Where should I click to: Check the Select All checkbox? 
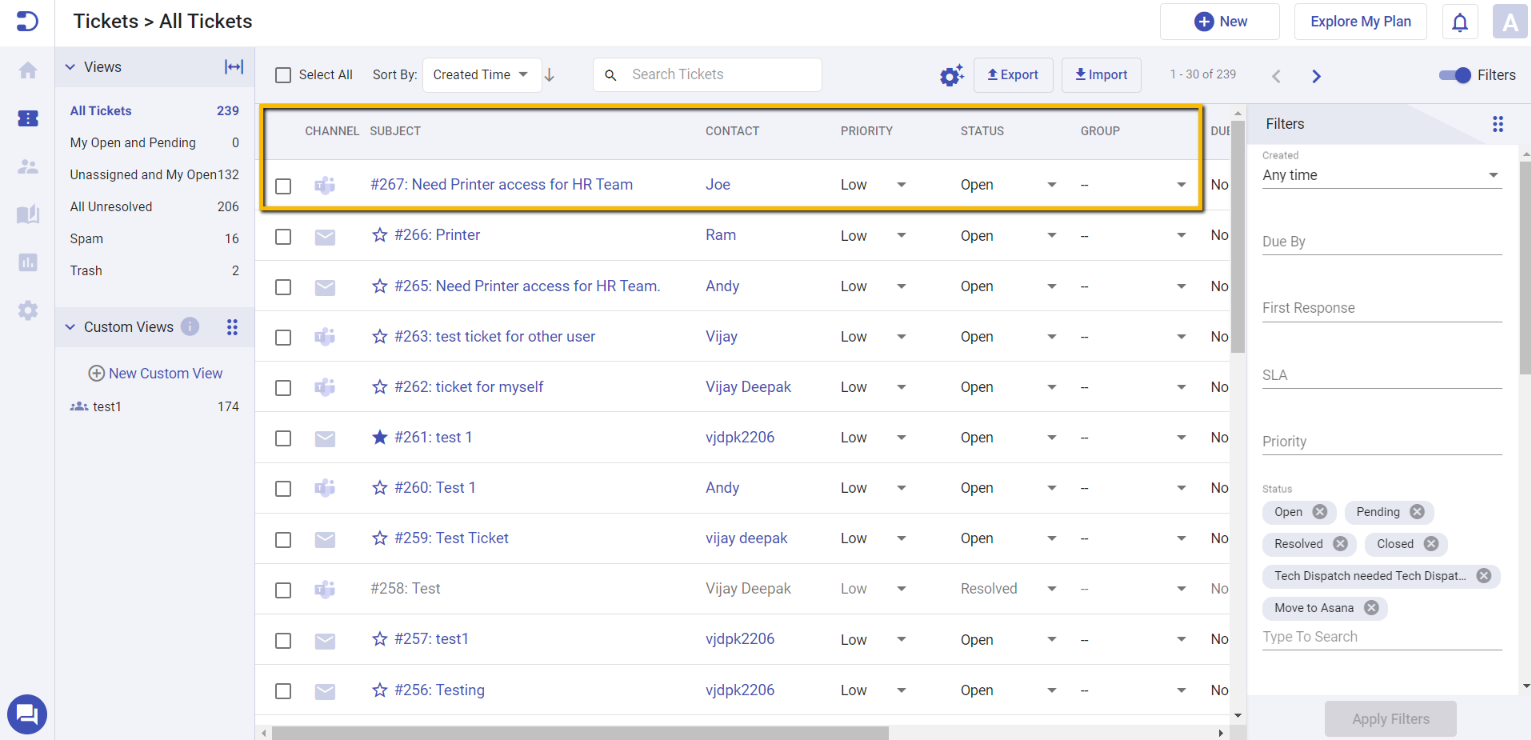pos(283,74)
